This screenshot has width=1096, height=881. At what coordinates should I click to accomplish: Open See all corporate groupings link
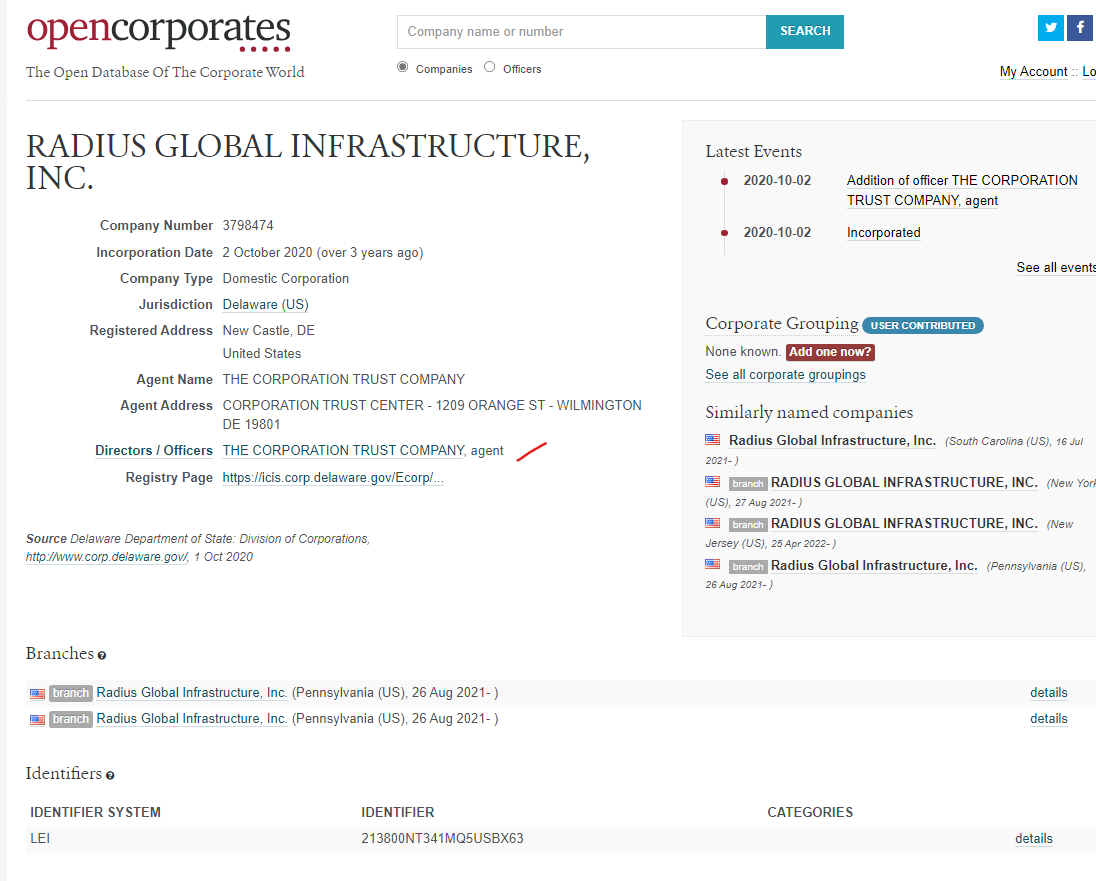click(x=785, y=375)
